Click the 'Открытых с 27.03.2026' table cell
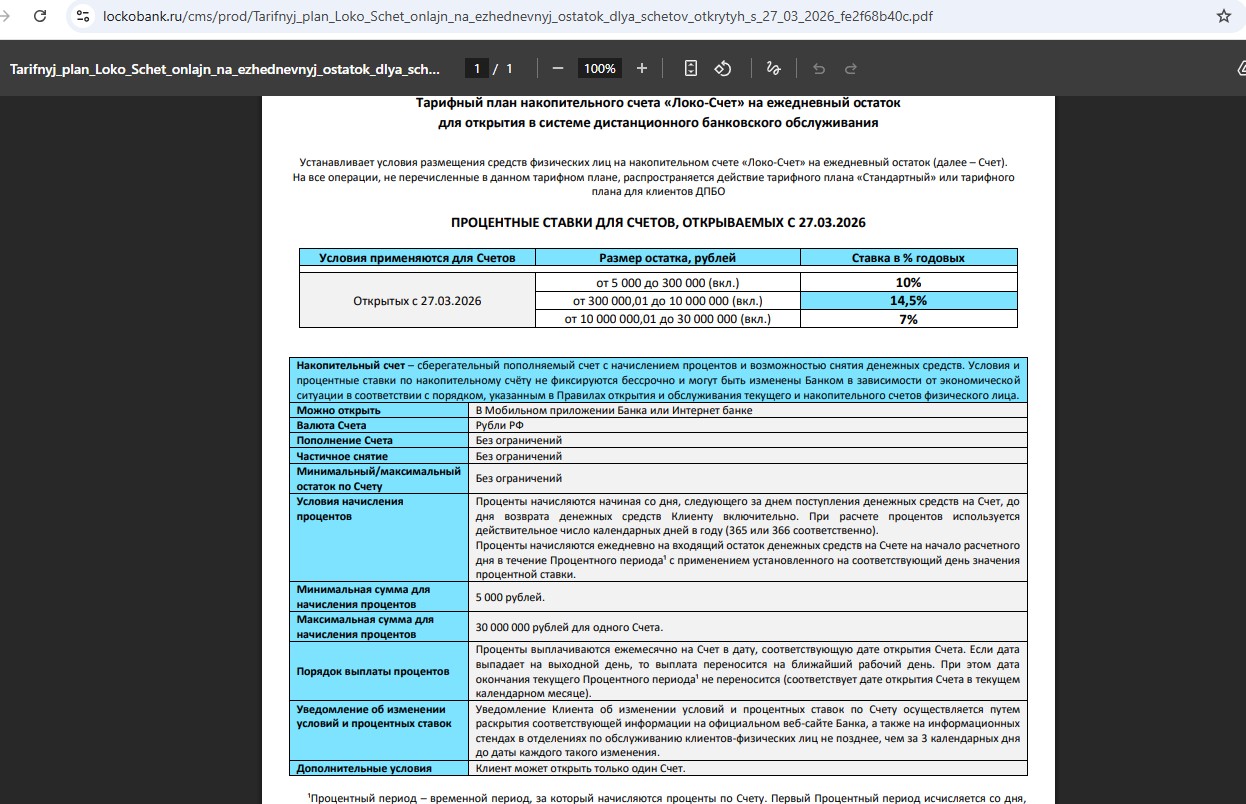This screenshot has width=1246, height=804. pos(417,301)
